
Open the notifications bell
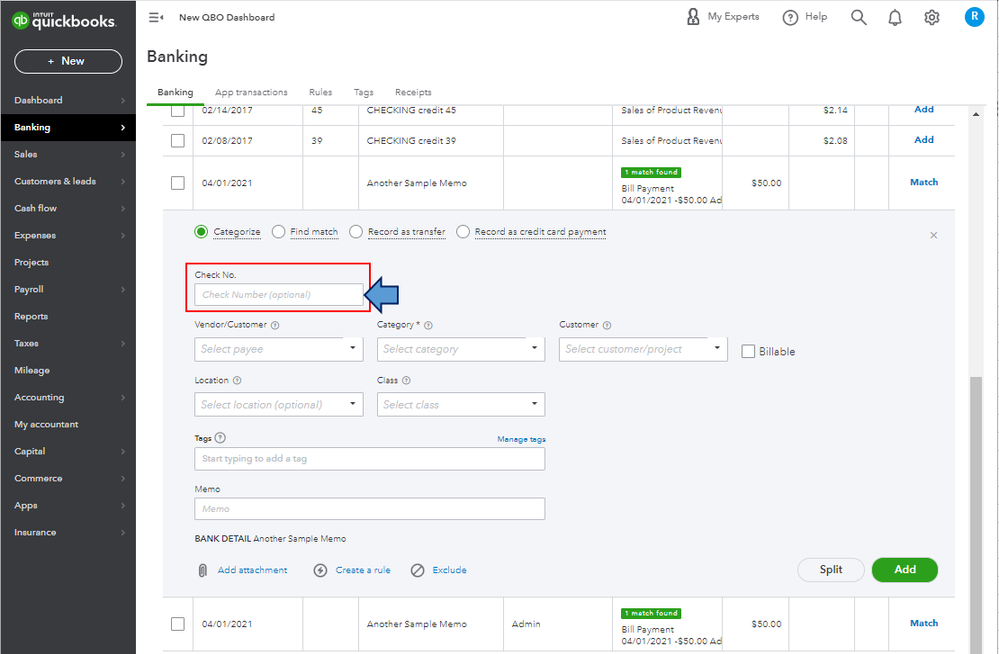pos(895,17)
